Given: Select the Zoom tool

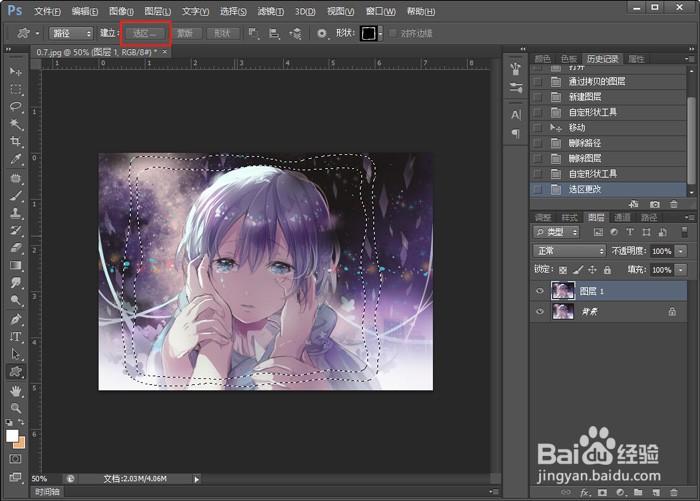Looking at the screenshot, I should [16, 408].
